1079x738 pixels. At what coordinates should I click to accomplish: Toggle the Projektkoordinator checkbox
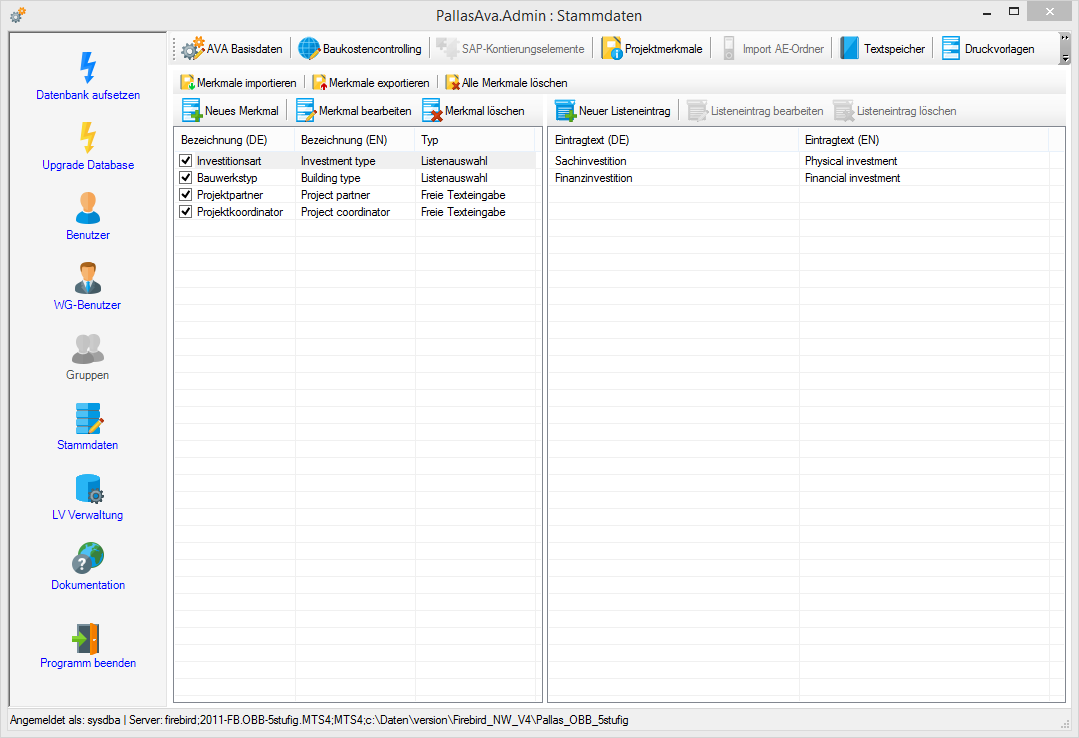(185, 212)
